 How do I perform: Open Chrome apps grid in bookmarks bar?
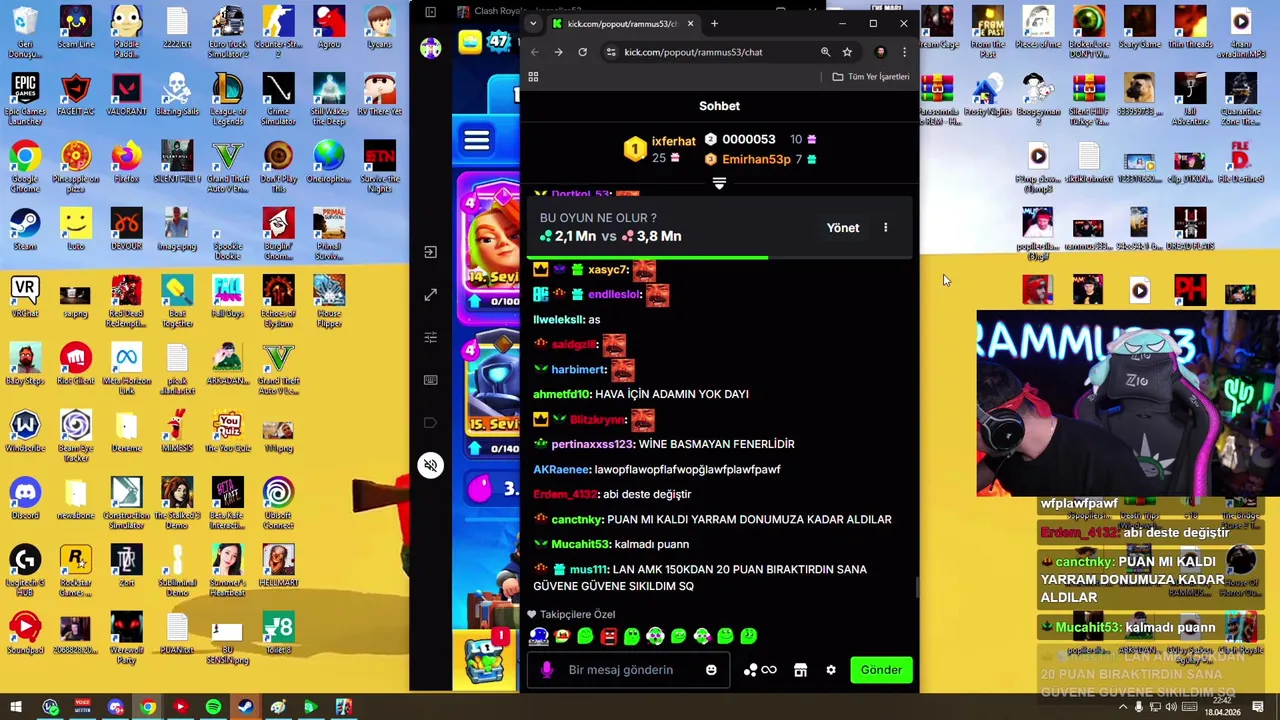pos(533,77)
